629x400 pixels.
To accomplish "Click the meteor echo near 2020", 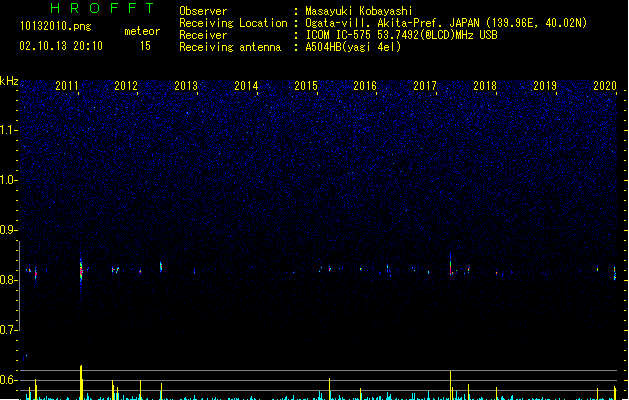I will tap(615, 273).
